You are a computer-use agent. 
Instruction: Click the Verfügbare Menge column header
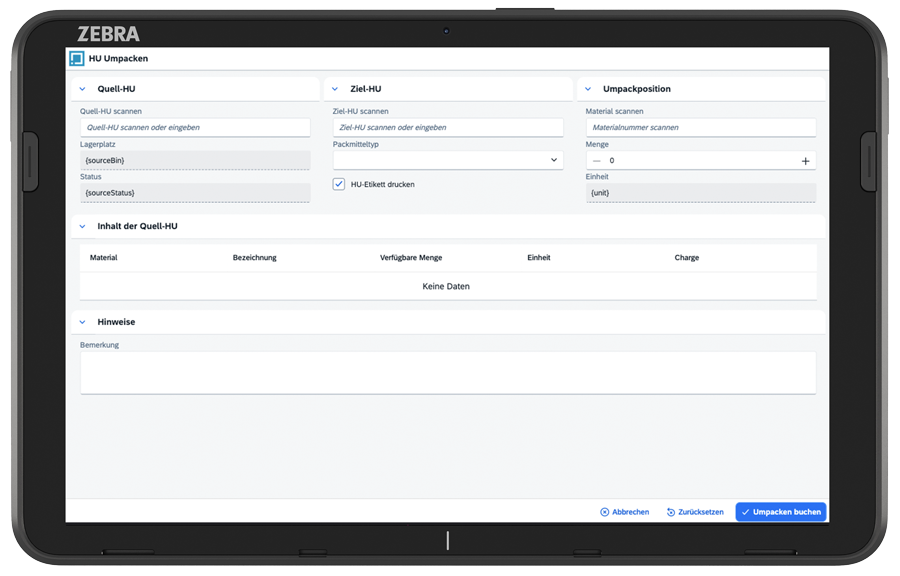click(x=411, y=258)
